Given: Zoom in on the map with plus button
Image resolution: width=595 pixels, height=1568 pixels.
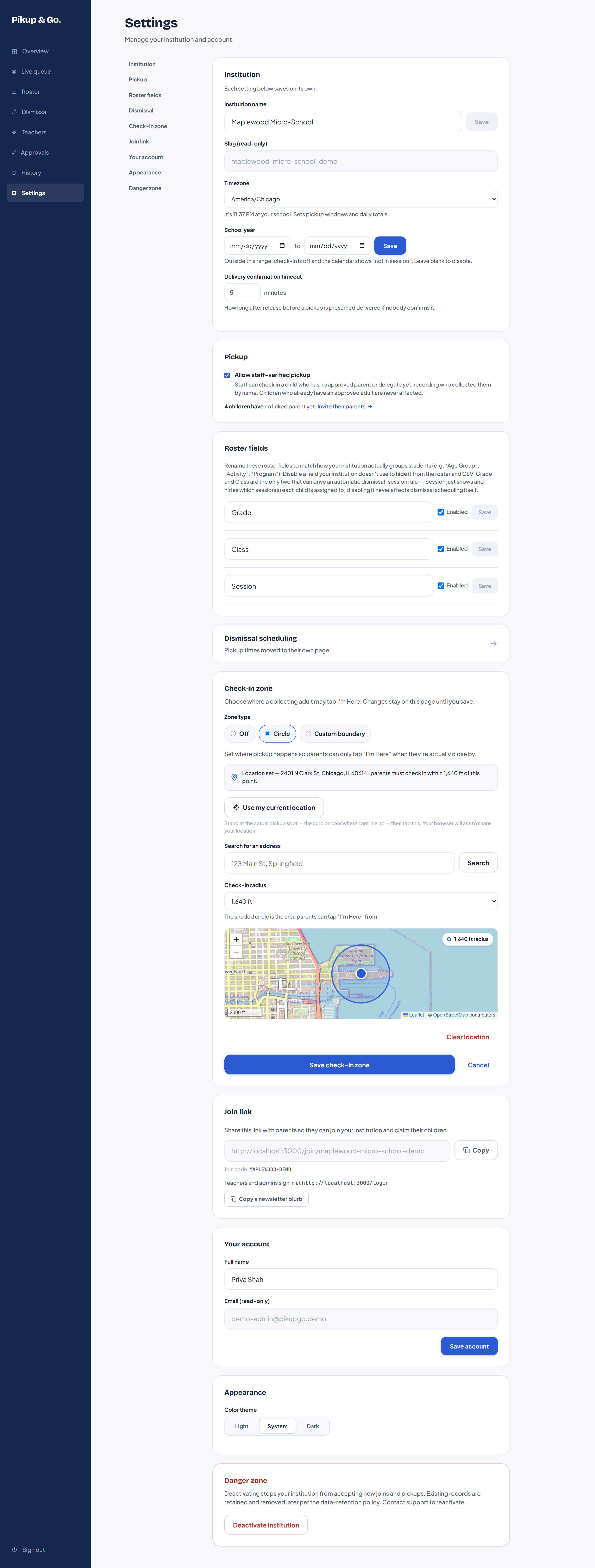Looking at the screenshot, I should pos(236,940).
